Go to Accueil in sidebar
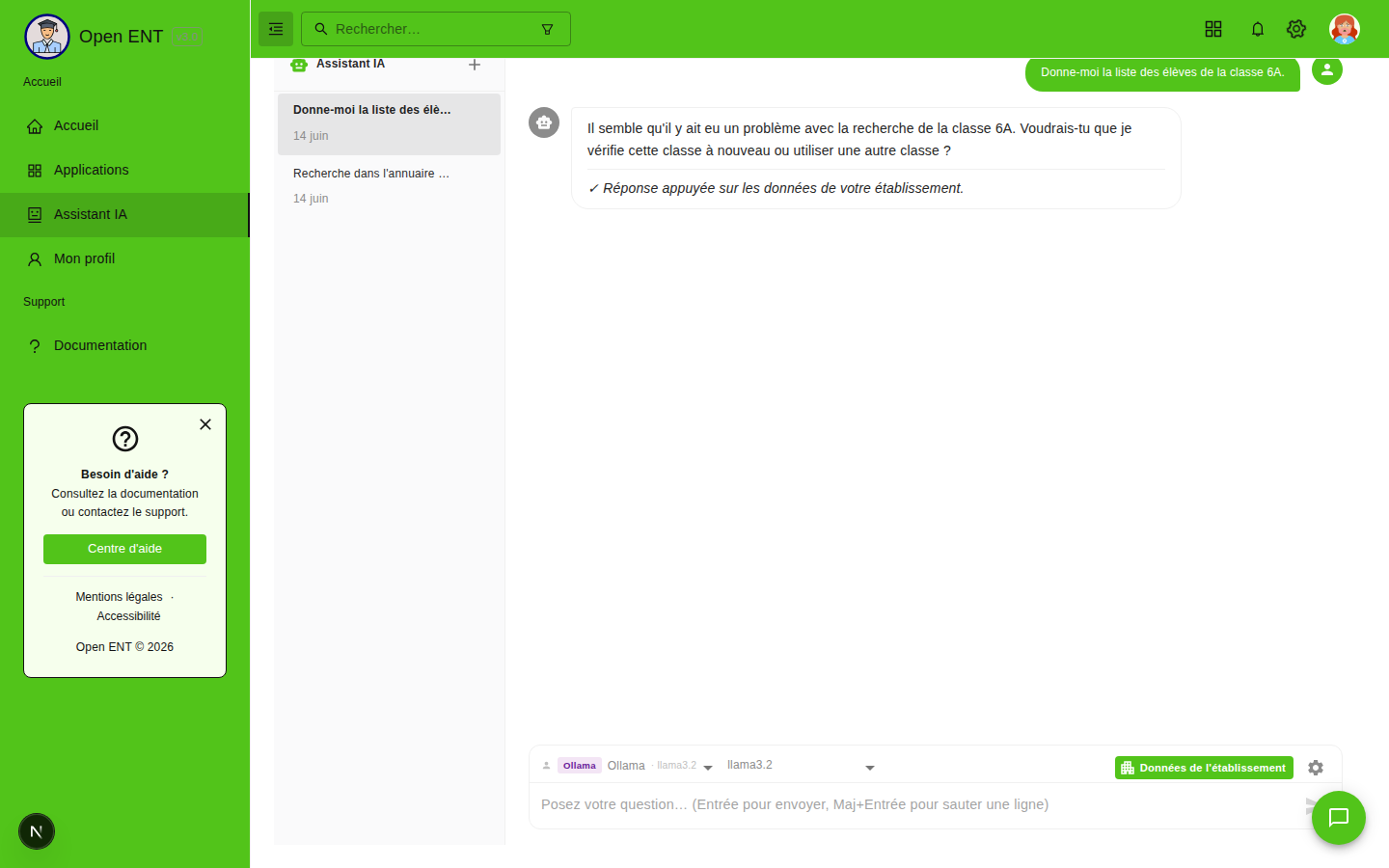The image size is (1389, 868). [x=124, y=126]
